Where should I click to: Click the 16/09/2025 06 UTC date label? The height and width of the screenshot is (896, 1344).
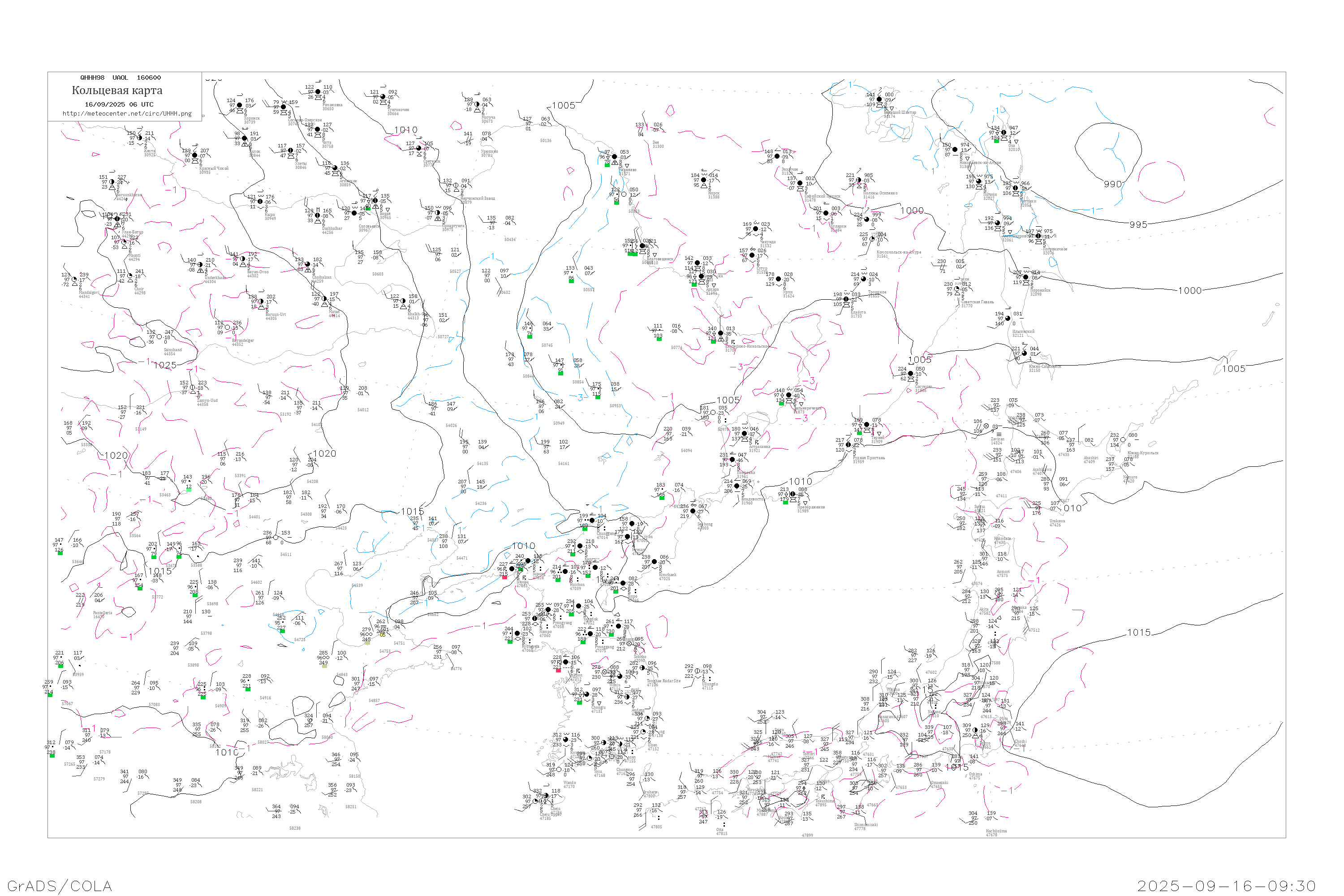click(x=119, y=104)
